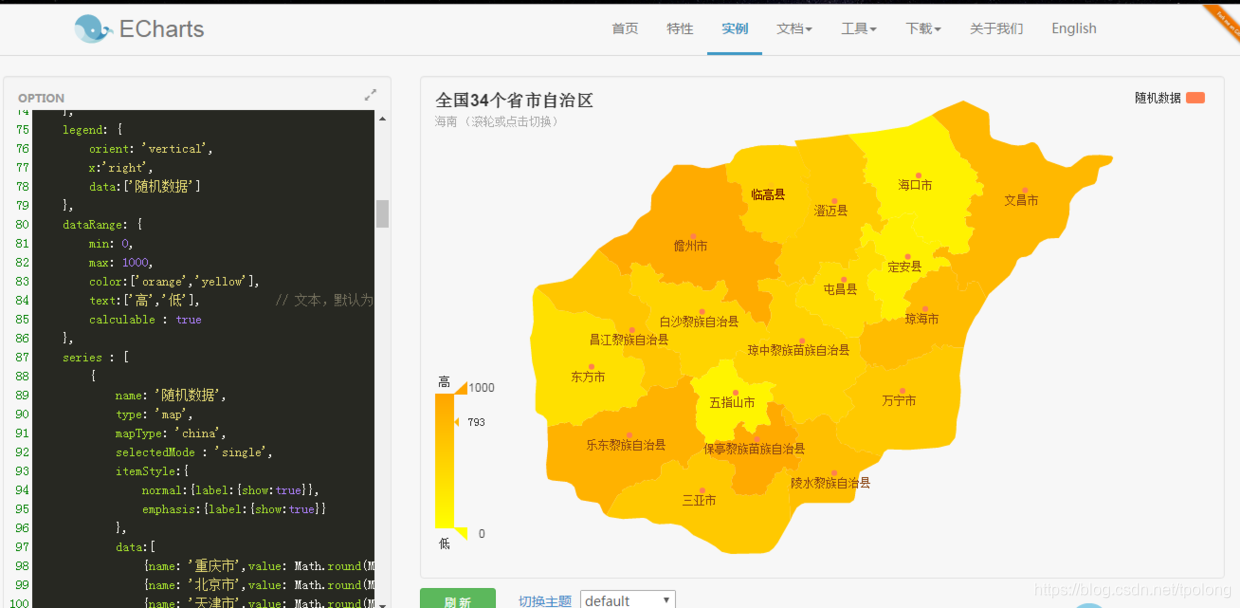
Task: Select 特性 in the navigation bar
Action: (x=679, y=29)
